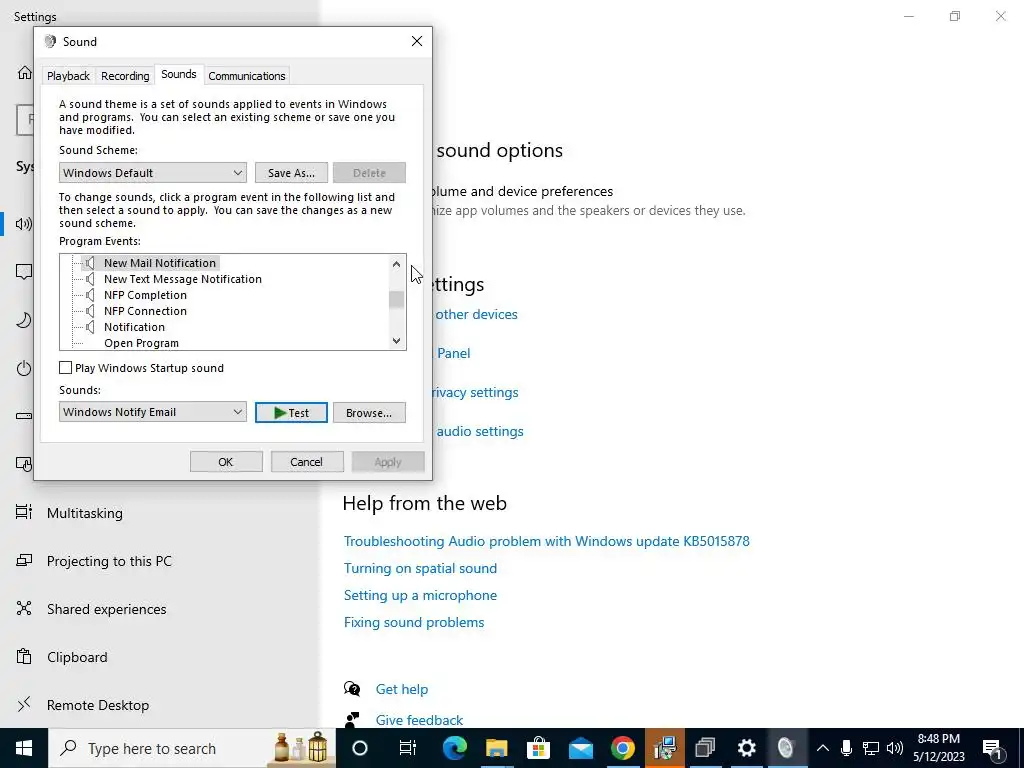Open the Settings Home icon in the sidebar
Viewport: 1024px width, 768px height.
[x=24, y=72]
